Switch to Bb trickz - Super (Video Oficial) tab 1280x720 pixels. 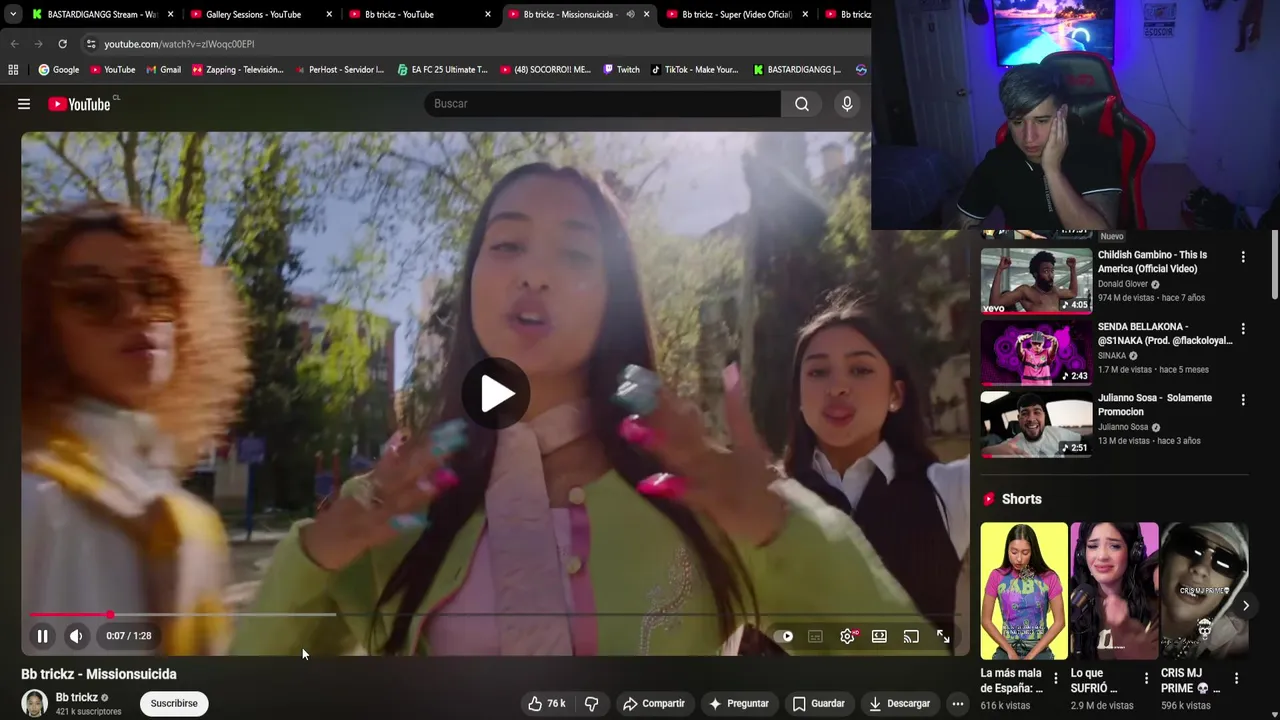pyautogui.click(x=737, y=14)
